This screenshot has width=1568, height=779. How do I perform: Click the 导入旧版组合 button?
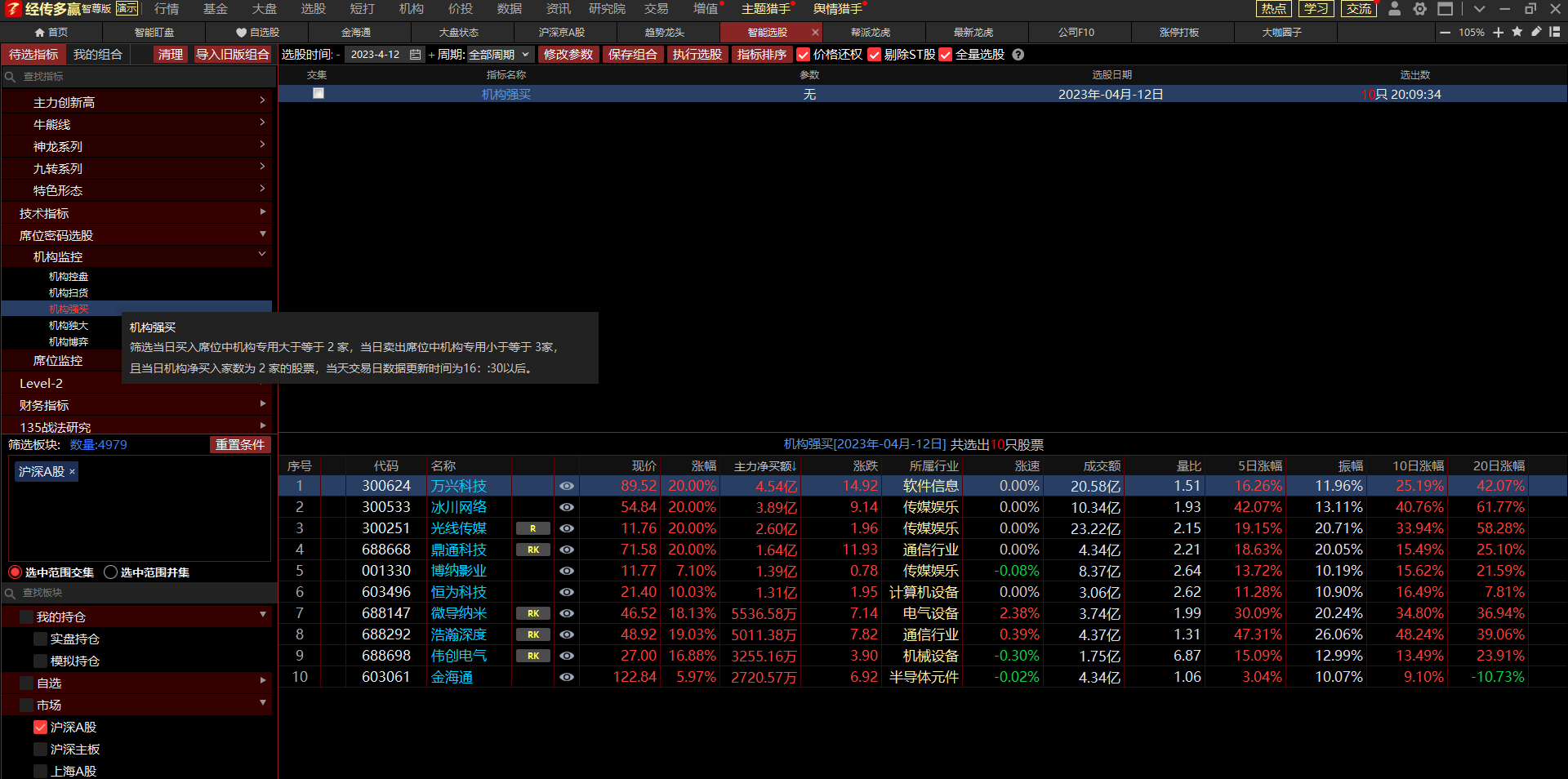pos(233,55)
